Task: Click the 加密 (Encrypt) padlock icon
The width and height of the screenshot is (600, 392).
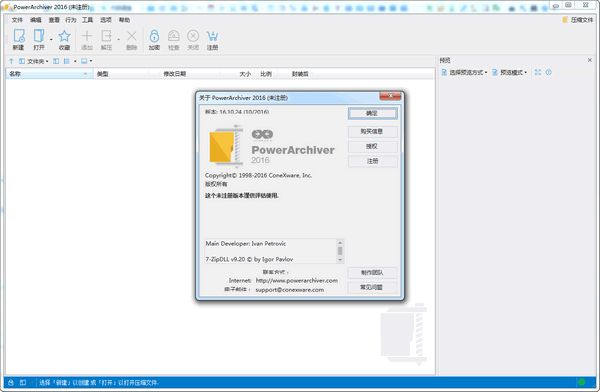Action: click(154, 36)
